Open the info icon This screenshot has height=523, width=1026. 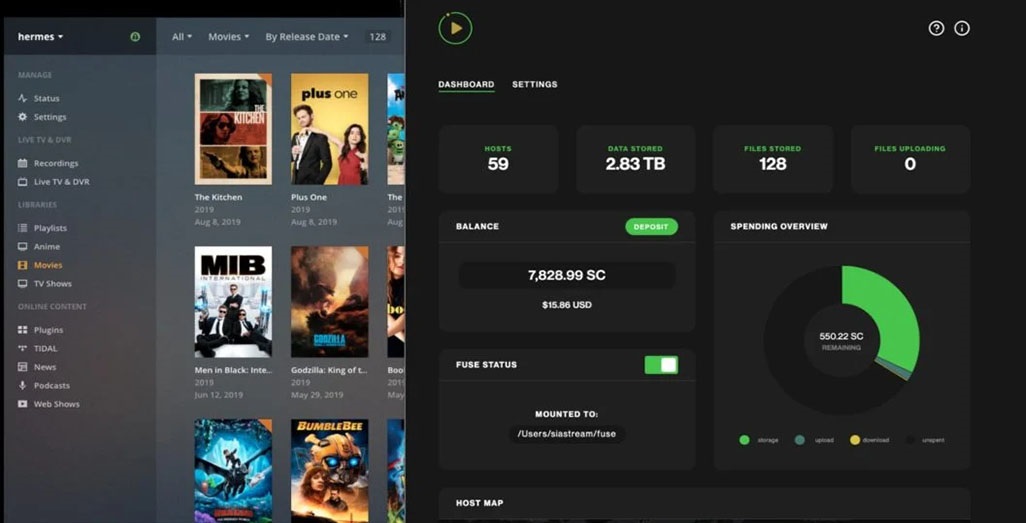coord(962,28)
